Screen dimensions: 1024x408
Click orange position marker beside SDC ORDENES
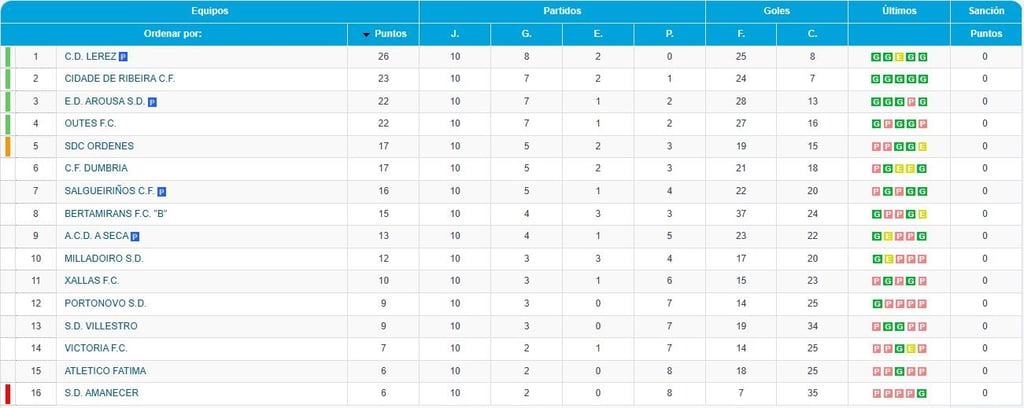pos(8,146)
